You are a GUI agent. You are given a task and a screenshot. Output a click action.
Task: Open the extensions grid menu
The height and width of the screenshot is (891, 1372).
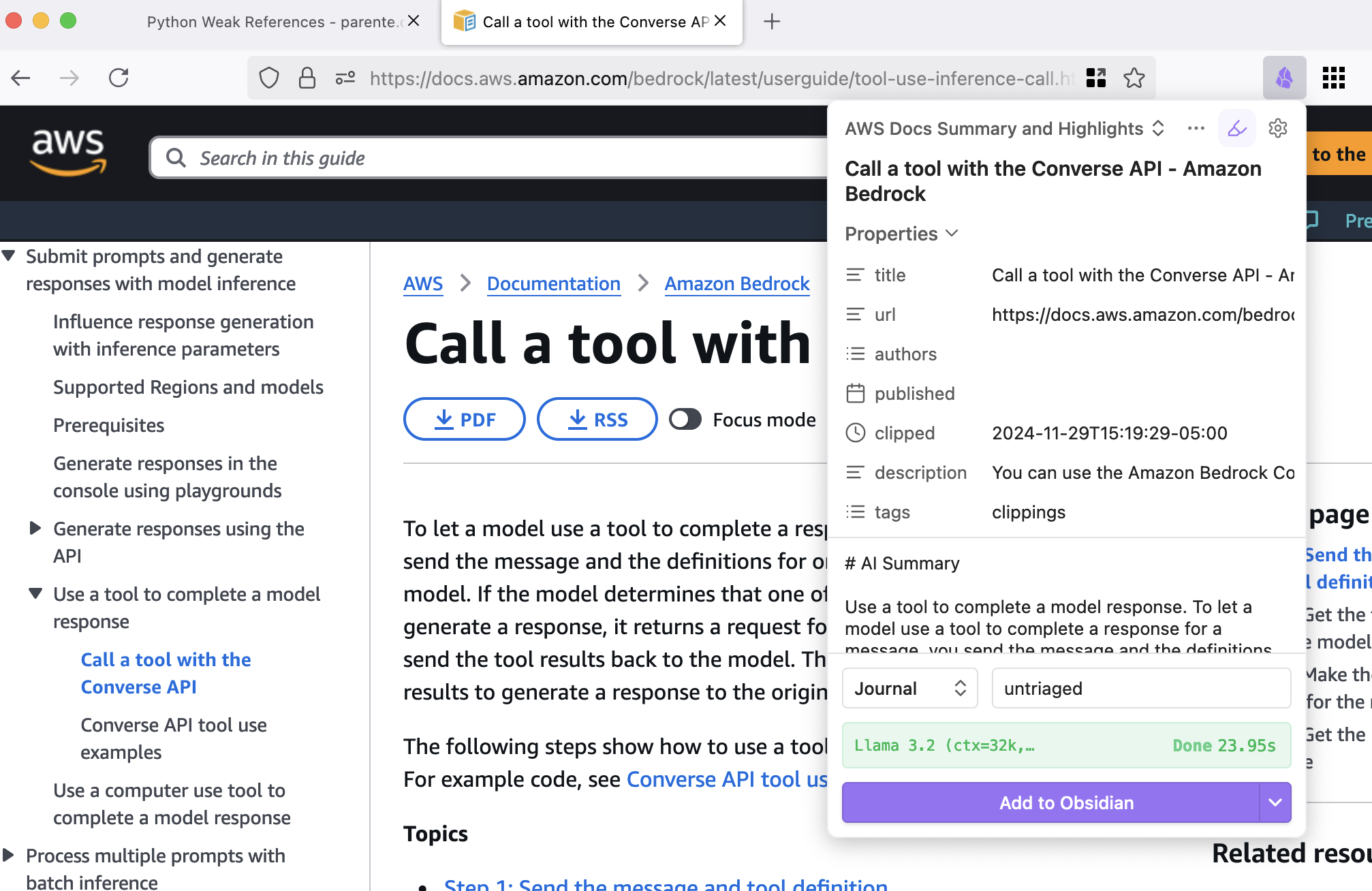[x=1333, y=78]
